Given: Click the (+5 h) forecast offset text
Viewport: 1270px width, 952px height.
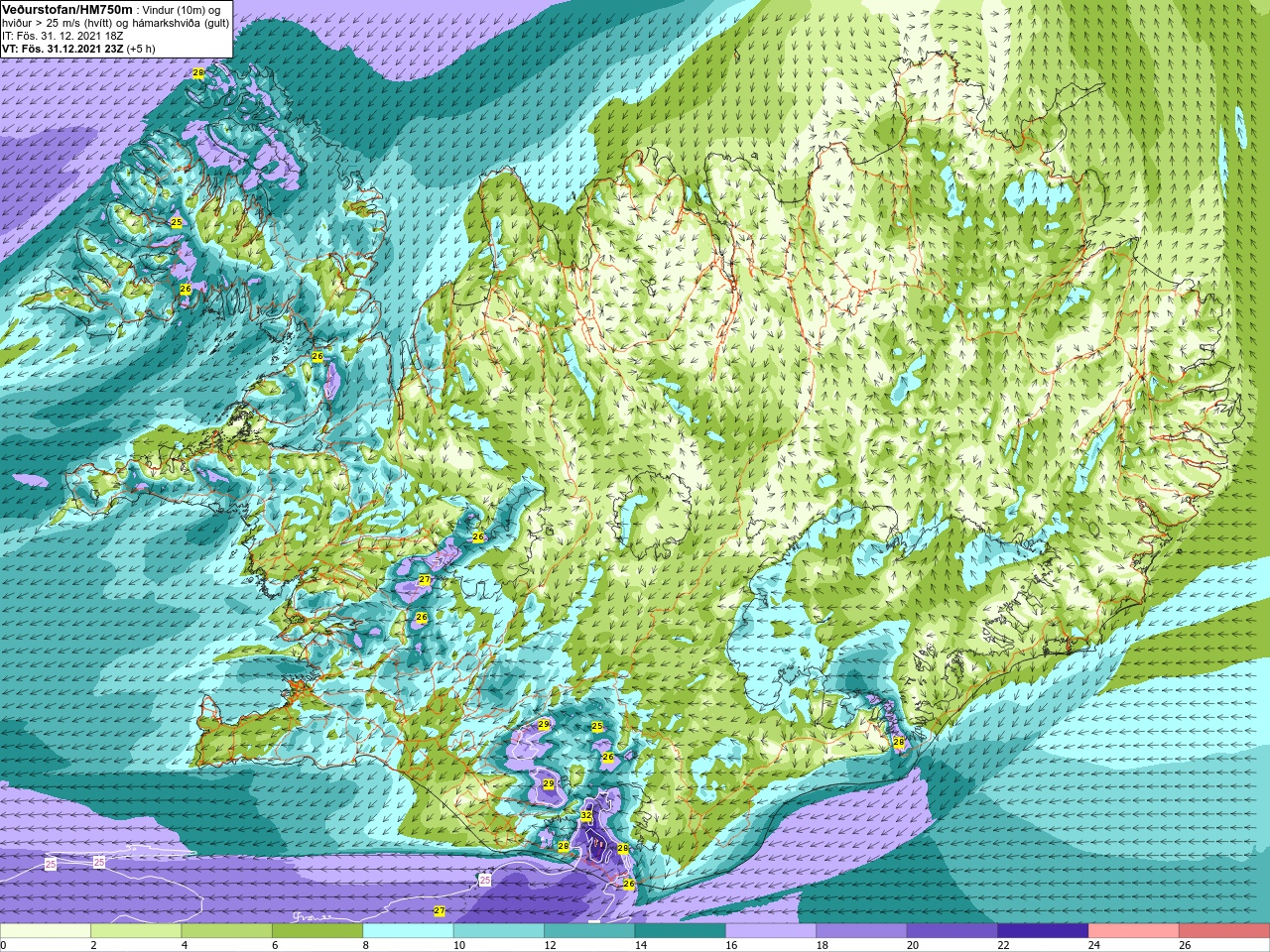Looking at the screenshot, I should [141, 48].
